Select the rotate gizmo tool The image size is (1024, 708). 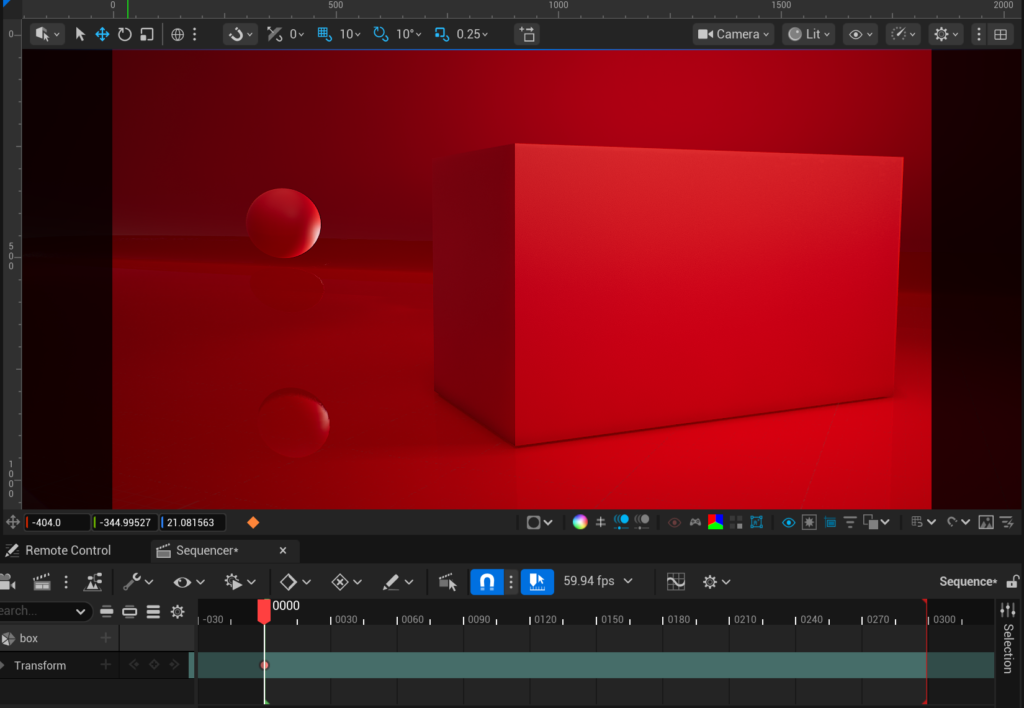pyautogui.click(x=125, y=34)
